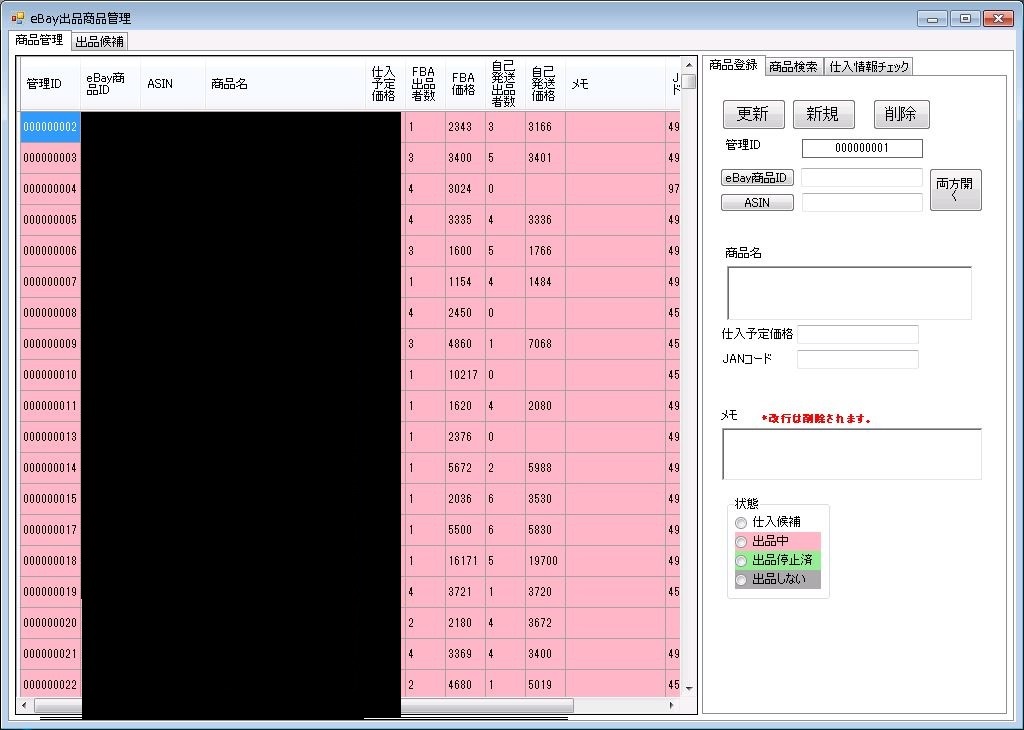
Task: Click into the メモ text area
Action: point(852,454)
